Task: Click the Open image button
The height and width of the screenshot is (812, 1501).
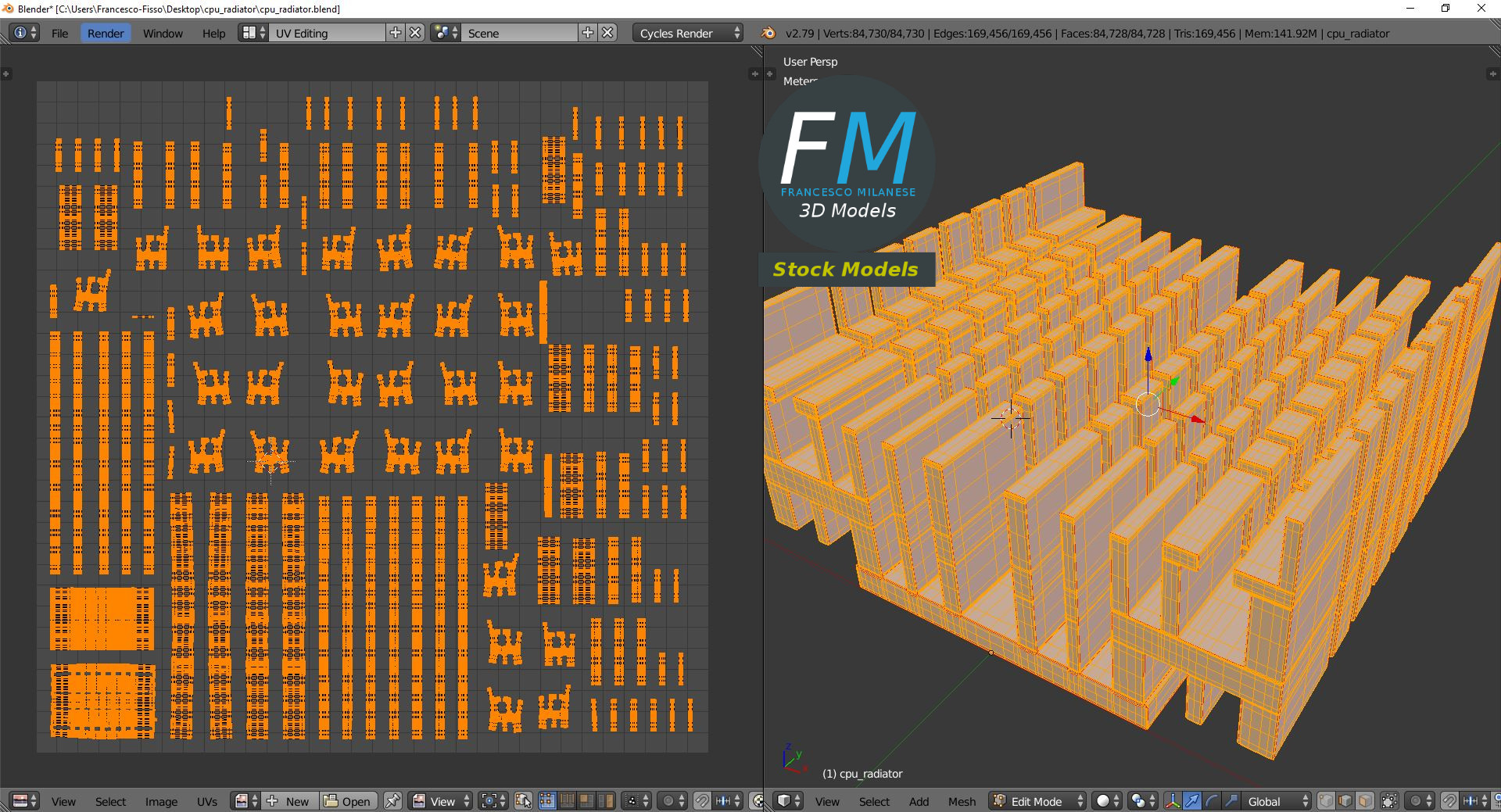Action: pos(349,801)
